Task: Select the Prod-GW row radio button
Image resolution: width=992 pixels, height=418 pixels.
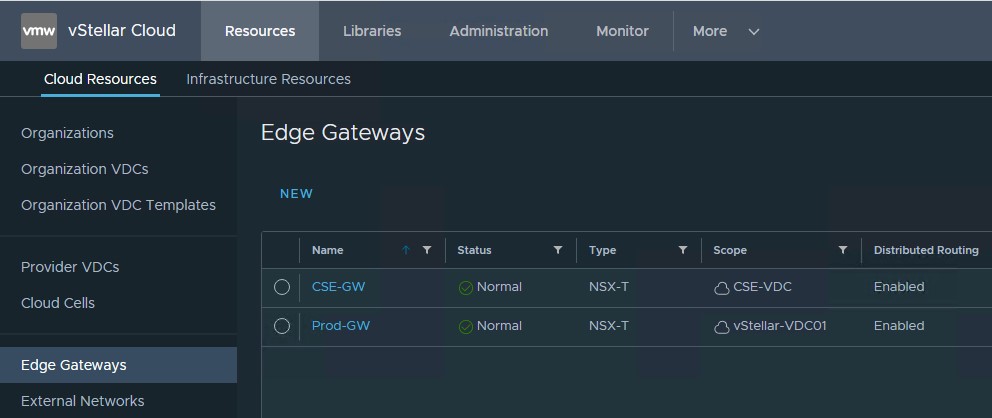Action: (282, 326)
